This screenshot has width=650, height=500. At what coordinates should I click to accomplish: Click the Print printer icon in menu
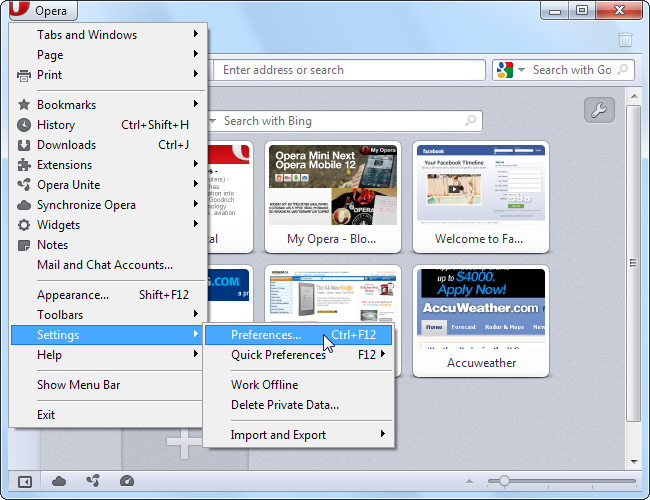[x=24, y=75]
